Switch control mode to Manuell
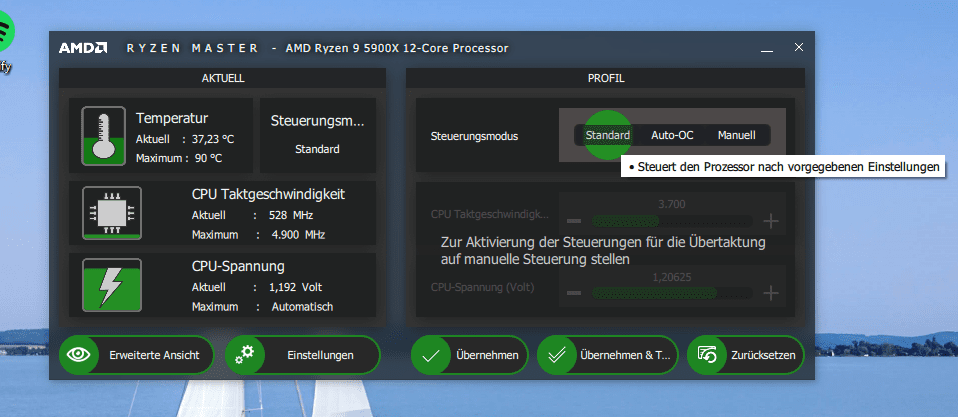 736,135
